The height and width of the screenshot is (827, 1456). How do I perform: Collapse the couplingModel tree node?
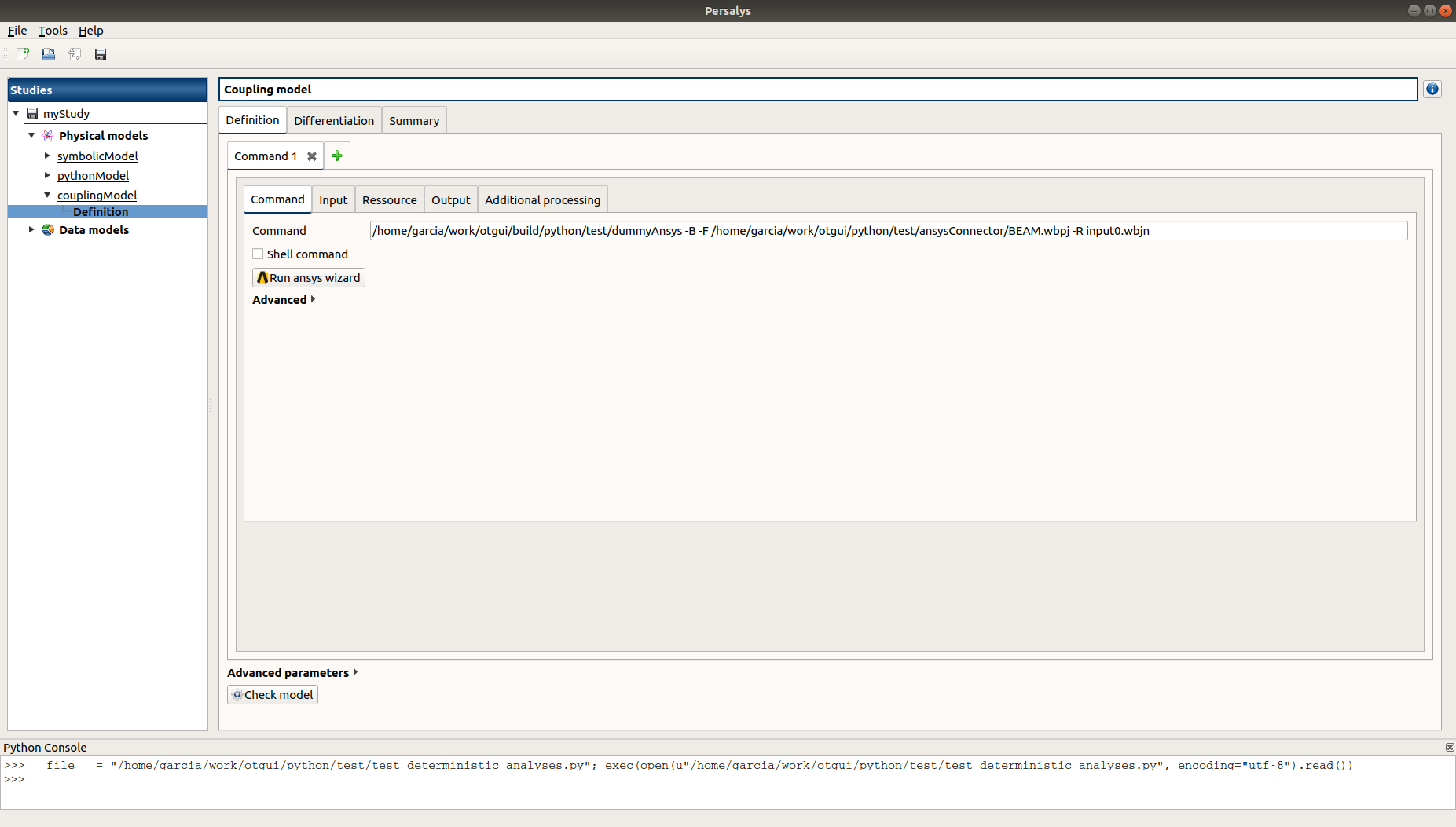pyautogui.click(x=47, y=195)
